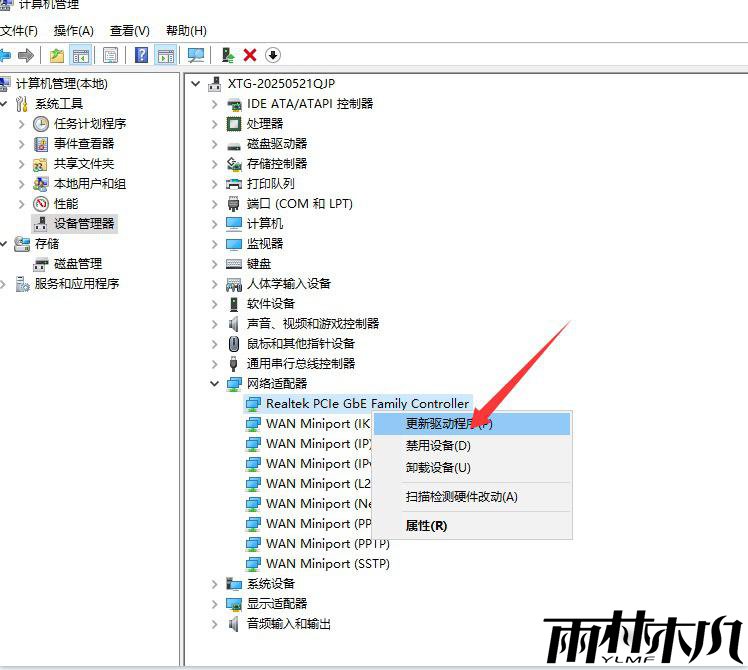Collapse the 网络适配器 category
Viewport: 748px width, 670px height.
click(214, 384)
